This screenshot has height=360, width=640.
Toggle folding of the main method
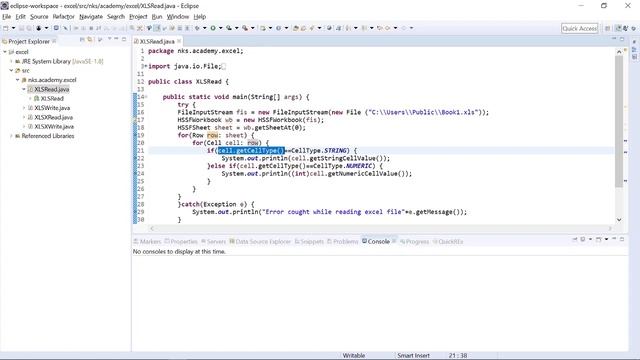(147, 97)
